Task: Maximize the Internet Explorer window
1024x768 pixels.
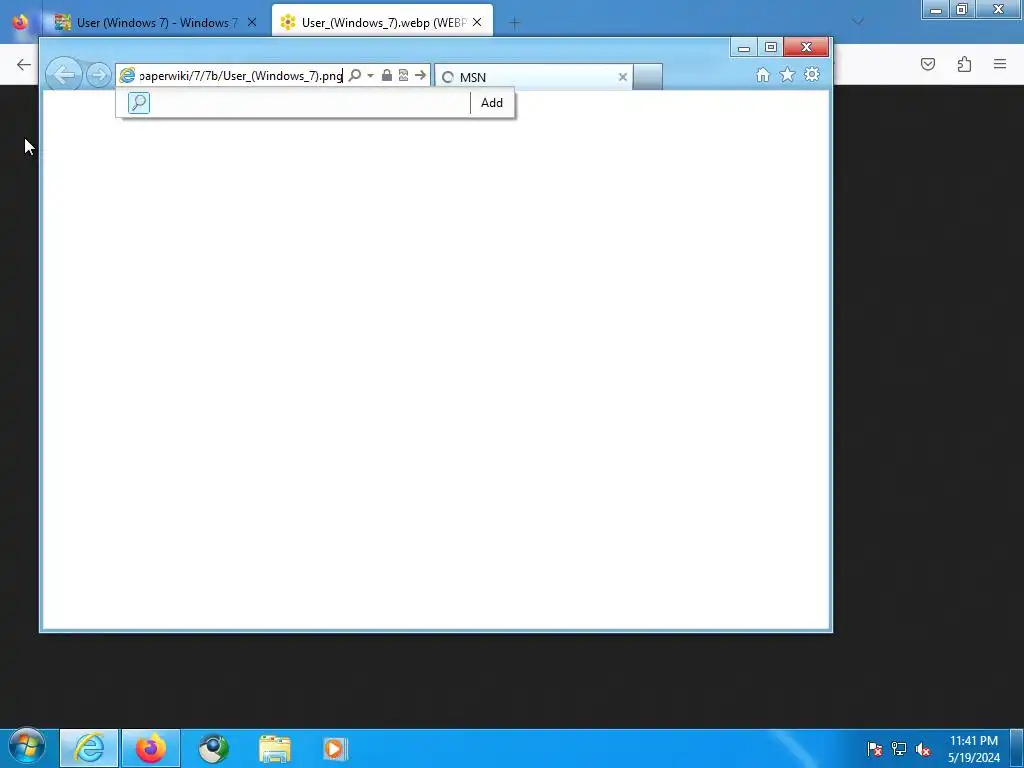Action: click(x=771, y=47)
